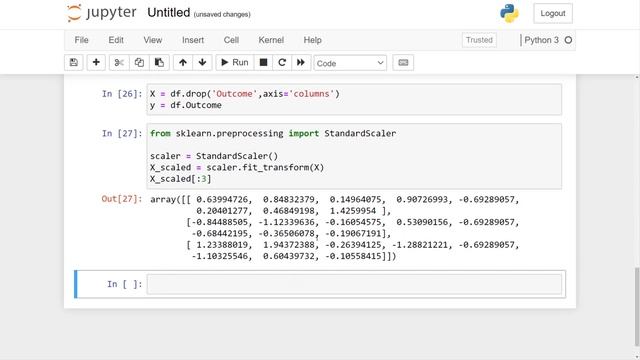Save notebook with the floppy disk icon

[73, 62]
